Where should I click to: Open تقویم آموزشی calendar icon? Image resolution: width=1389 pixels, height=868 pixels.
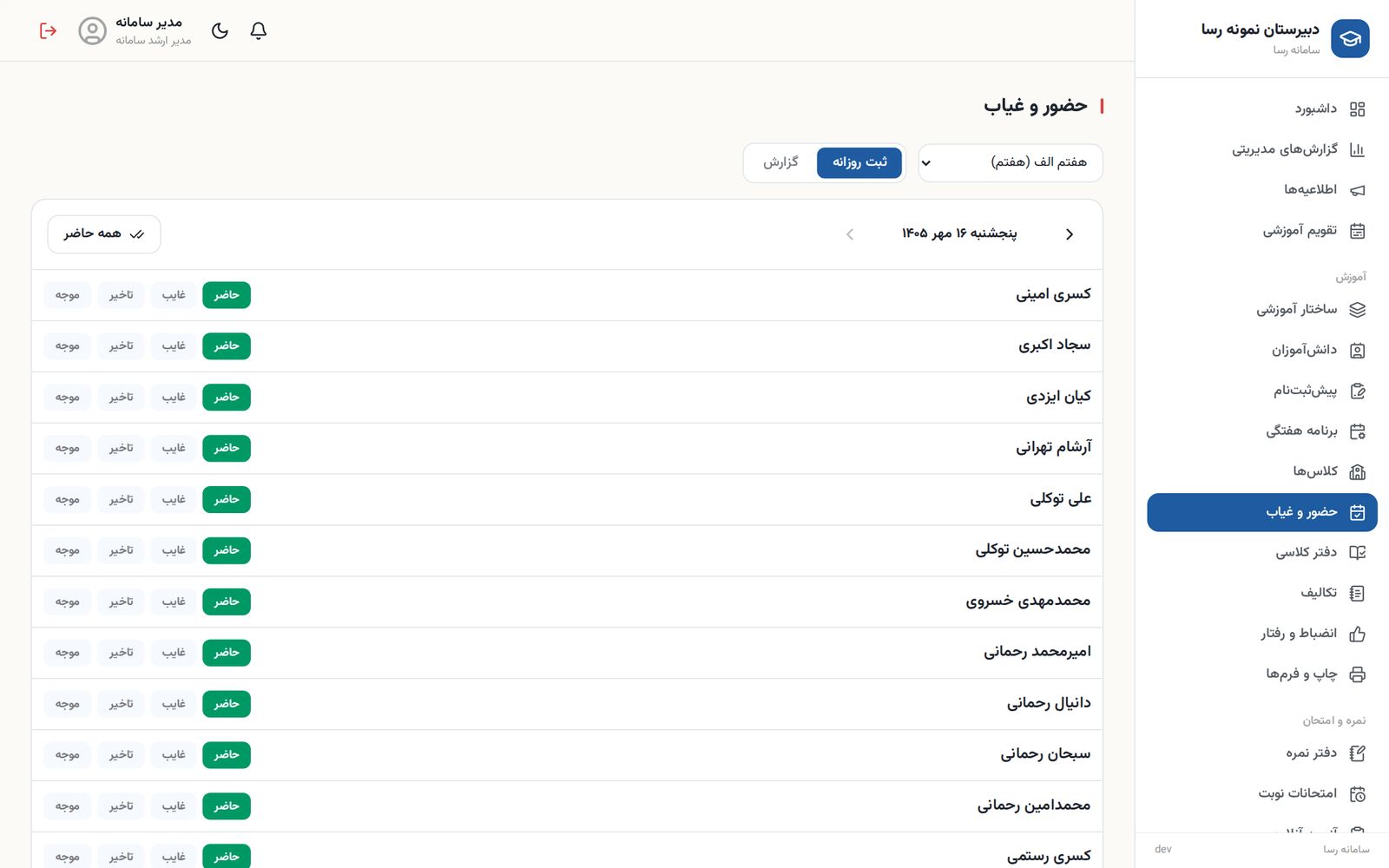1358,230
